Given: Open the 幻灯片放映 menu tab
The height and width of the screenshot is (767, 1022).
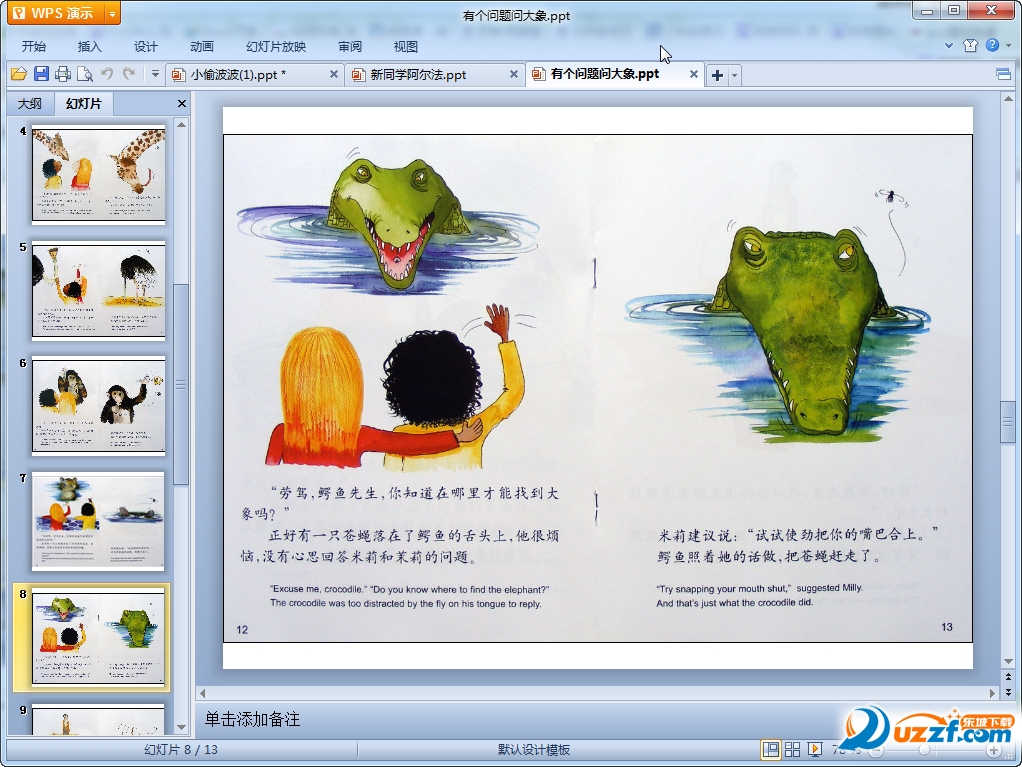Looking at the screenshot, I should coord(276,46).
